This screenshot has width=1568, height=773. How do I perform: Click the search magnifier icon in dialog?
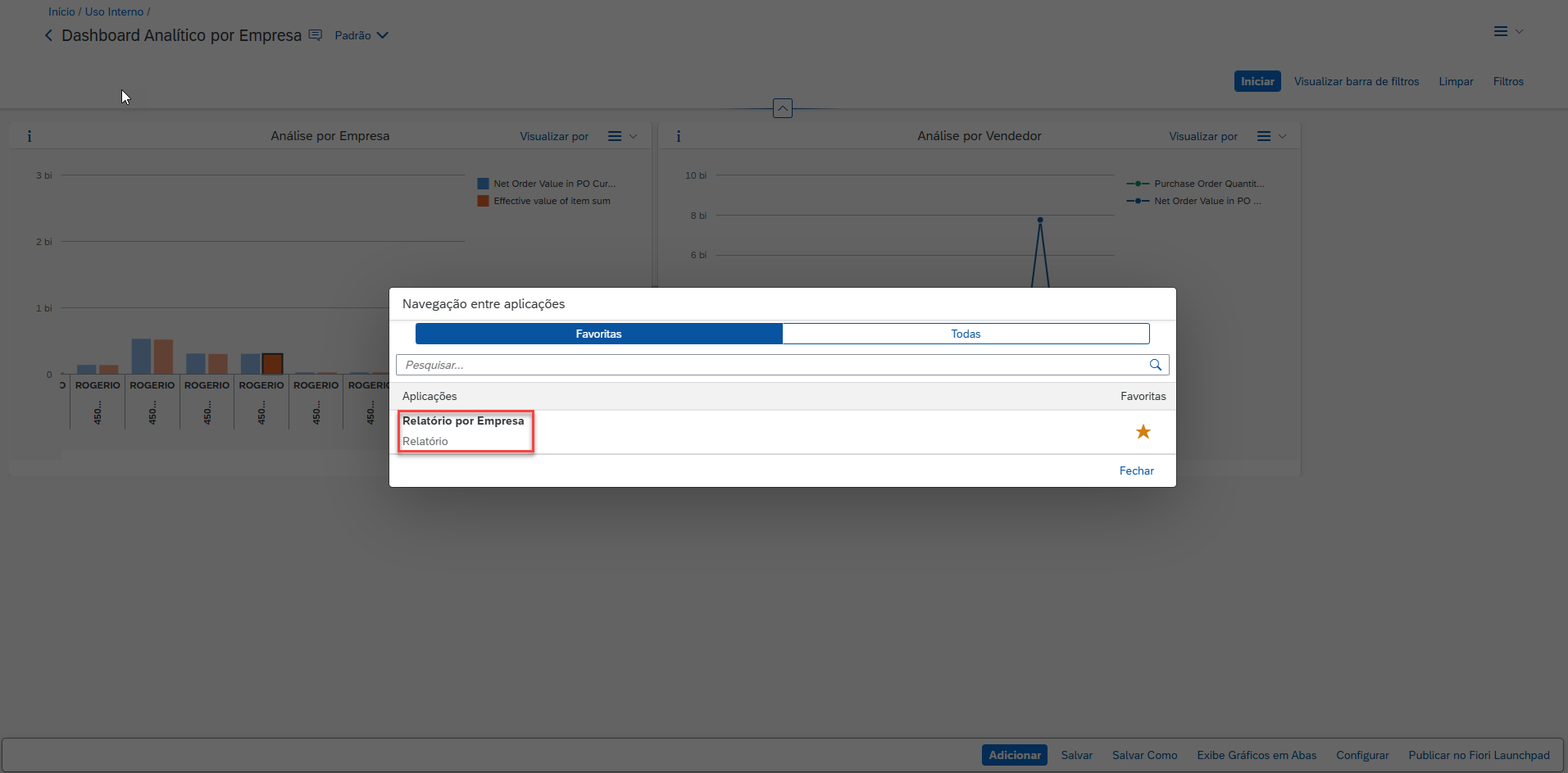tap(1155, 365)
